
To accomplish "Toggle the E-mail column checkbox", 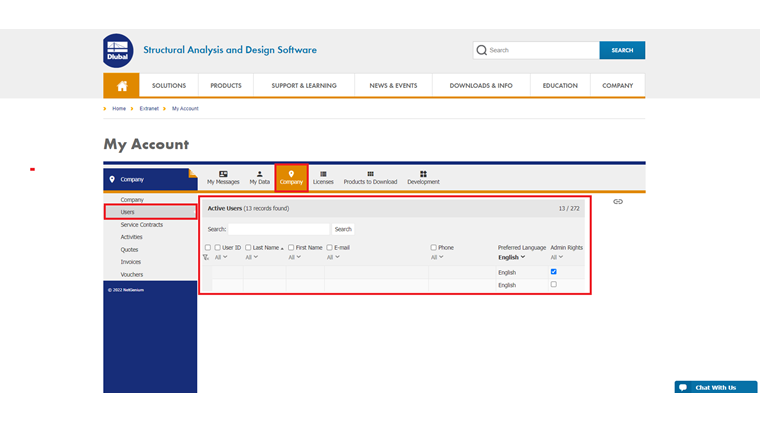I will click(x=330, y=248).
